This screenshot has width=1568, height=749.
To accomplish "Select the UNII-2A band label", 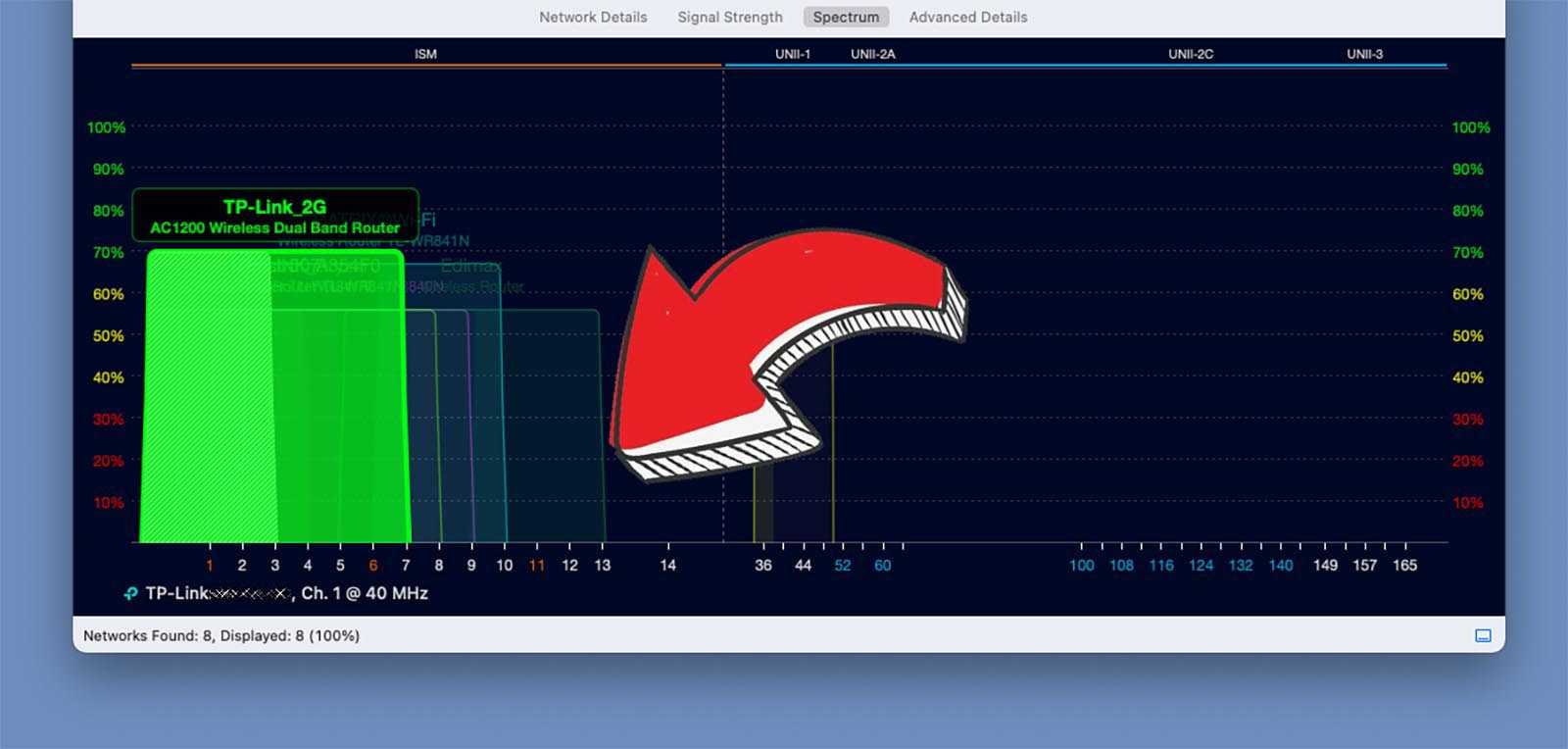I will pyautogui.click(x=872, y=54).
